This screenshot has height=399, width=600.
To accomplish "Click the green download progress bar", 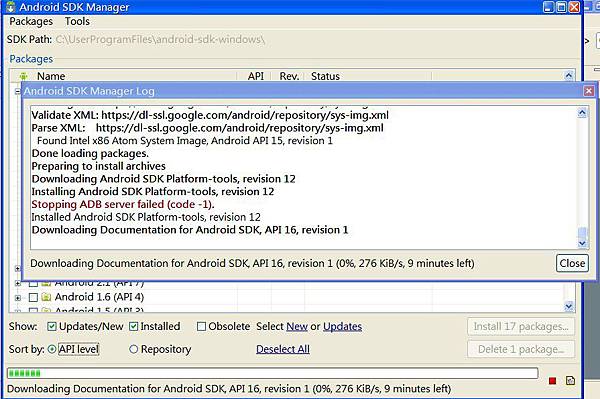I will click(272, 373).
